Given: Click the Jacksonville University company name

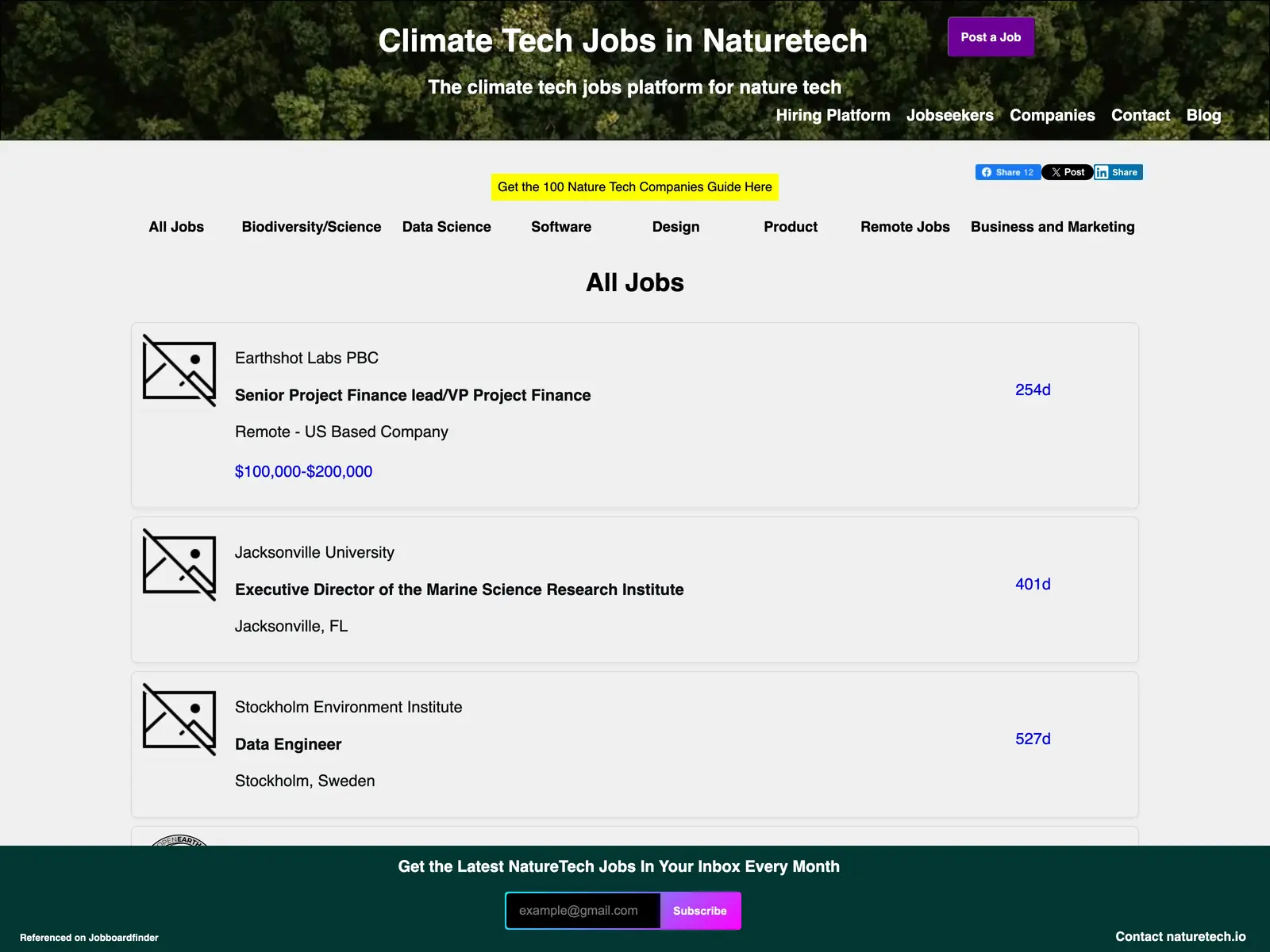Looking at the screenshot, I should pyautogui.click(x=314, y=552).
